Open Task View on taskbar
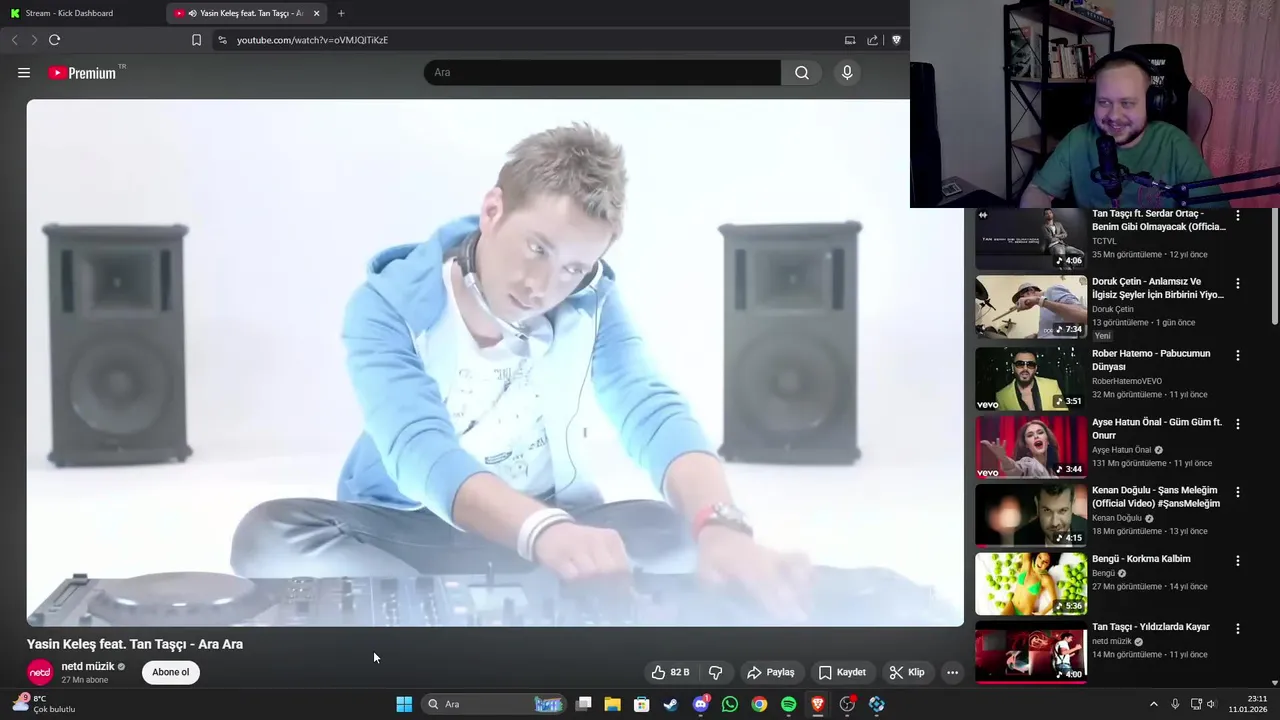 click(584, 704)
